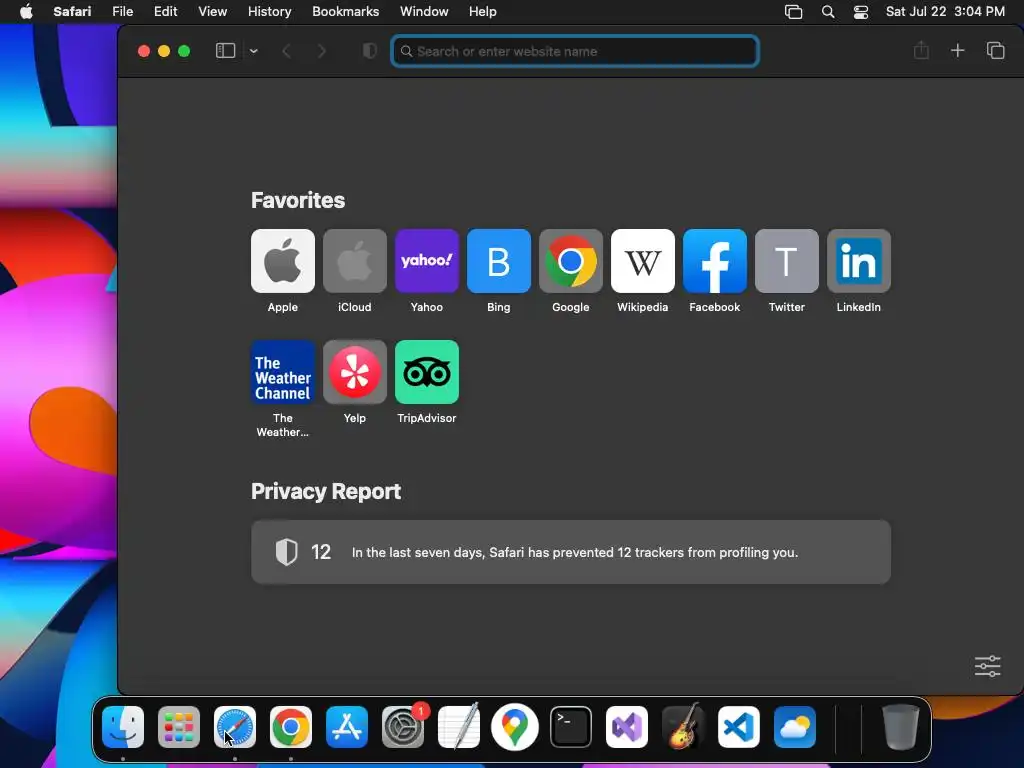Image resolution: width=1024 pixels, height=768 pixels.
Task: Open Finder from the Dock
Action: point(123,727)
